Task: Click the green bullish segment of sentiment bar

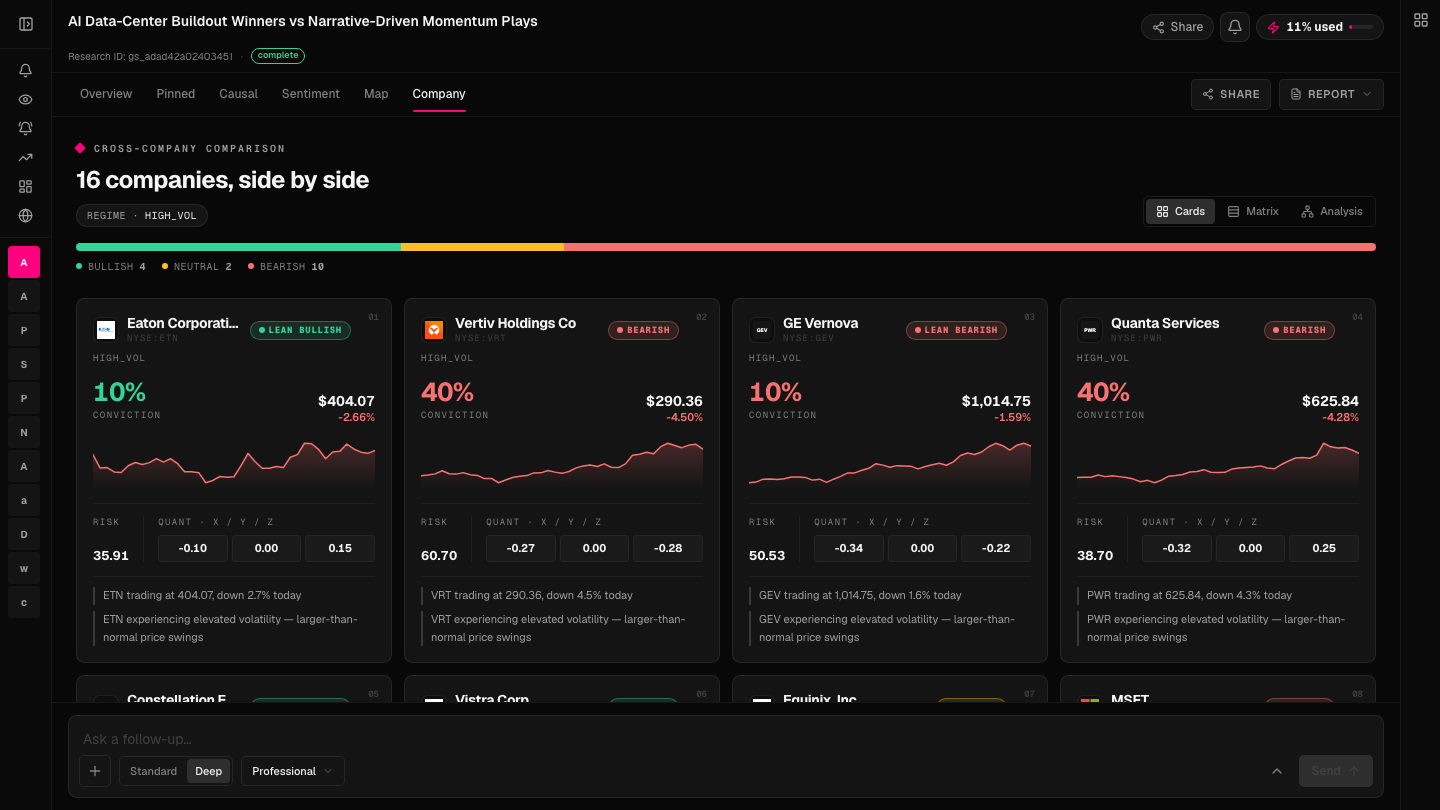Action: click(239, 247)
